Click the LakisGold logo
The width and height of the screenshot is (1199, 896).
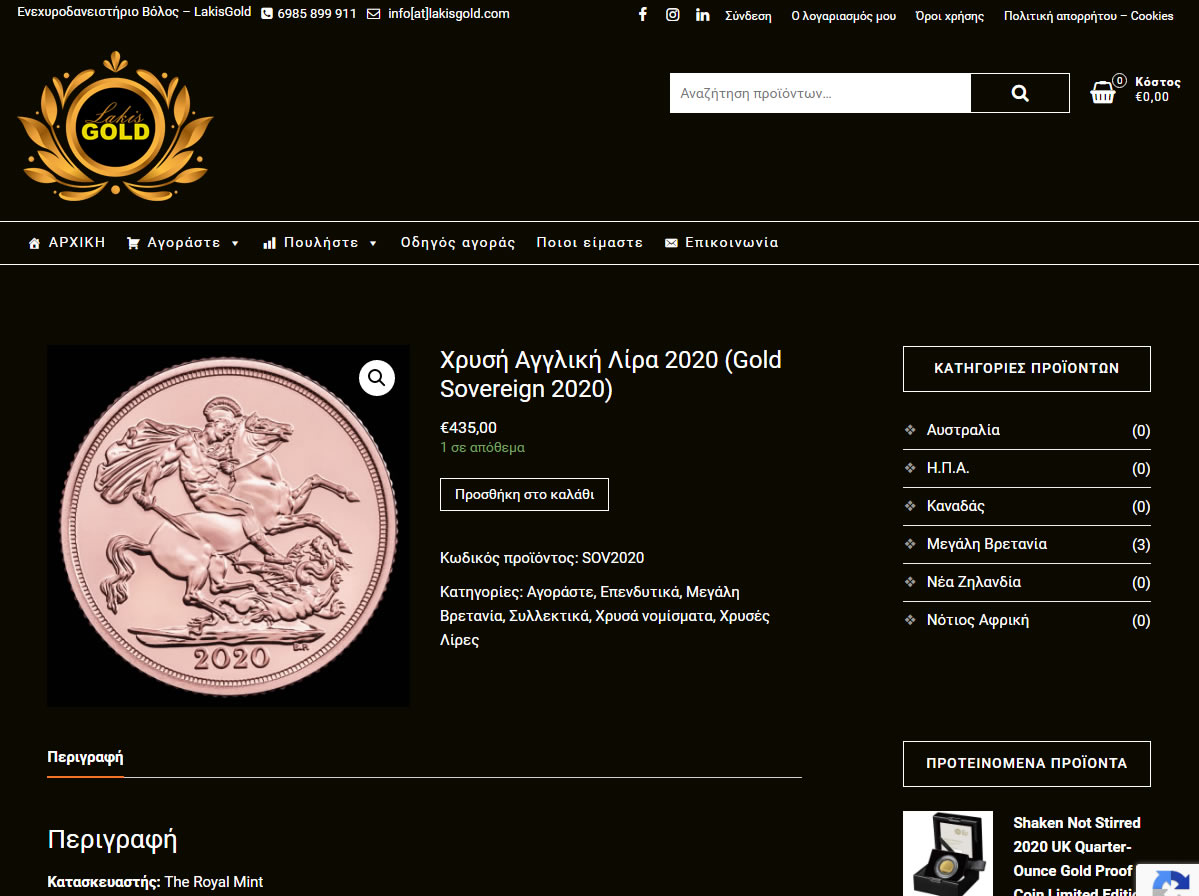point(115,126)
